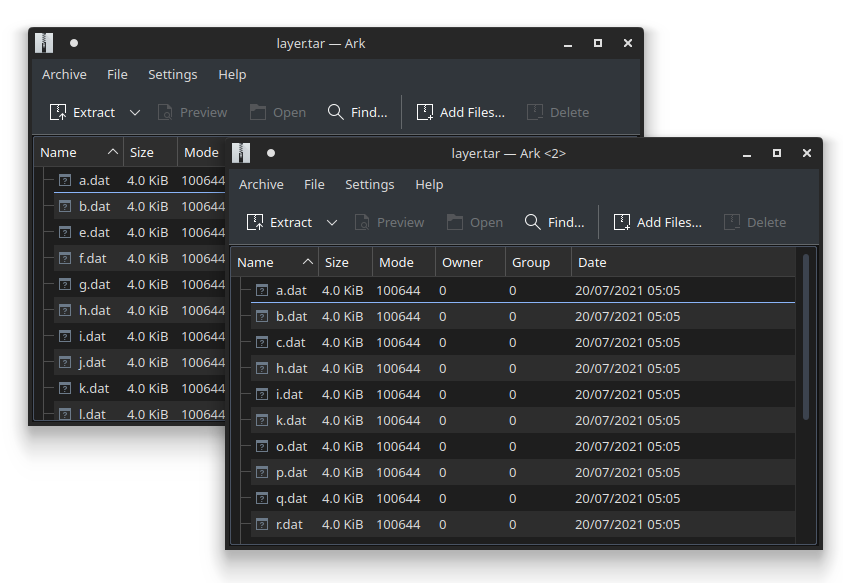The height and width of the screenshot is (583, 843).
Task: Open Help menu in back Ark window
Action: point(232,74)
